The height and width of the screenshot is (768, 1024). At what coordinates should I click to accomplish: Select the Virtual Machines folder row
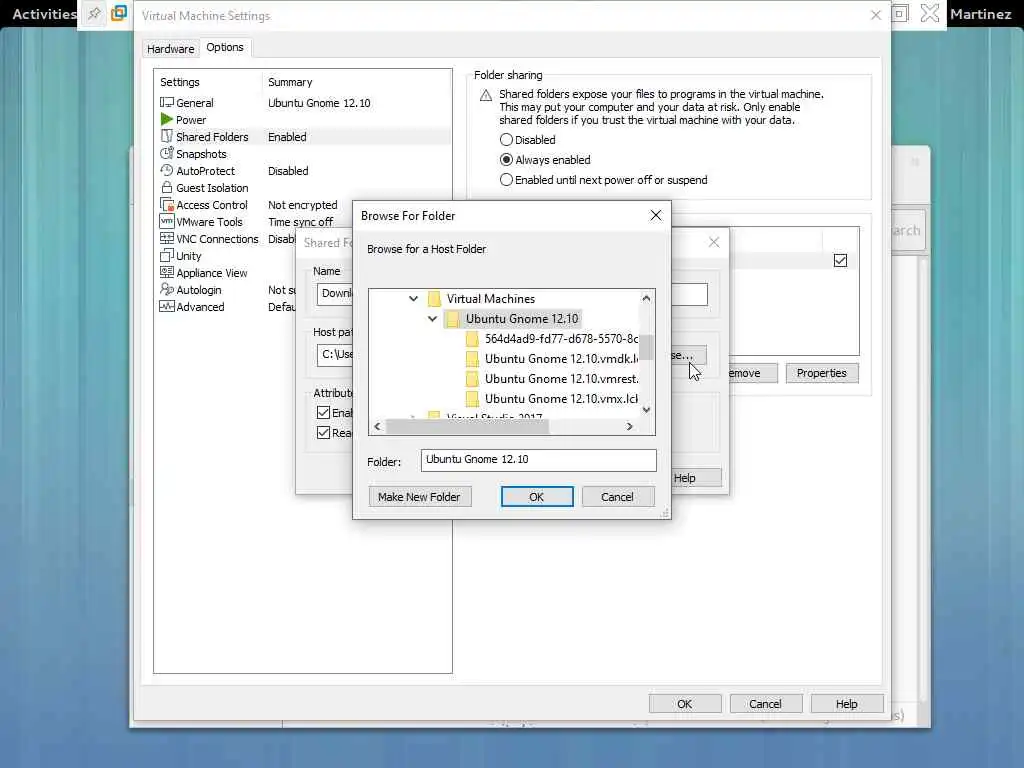[490, 299]
